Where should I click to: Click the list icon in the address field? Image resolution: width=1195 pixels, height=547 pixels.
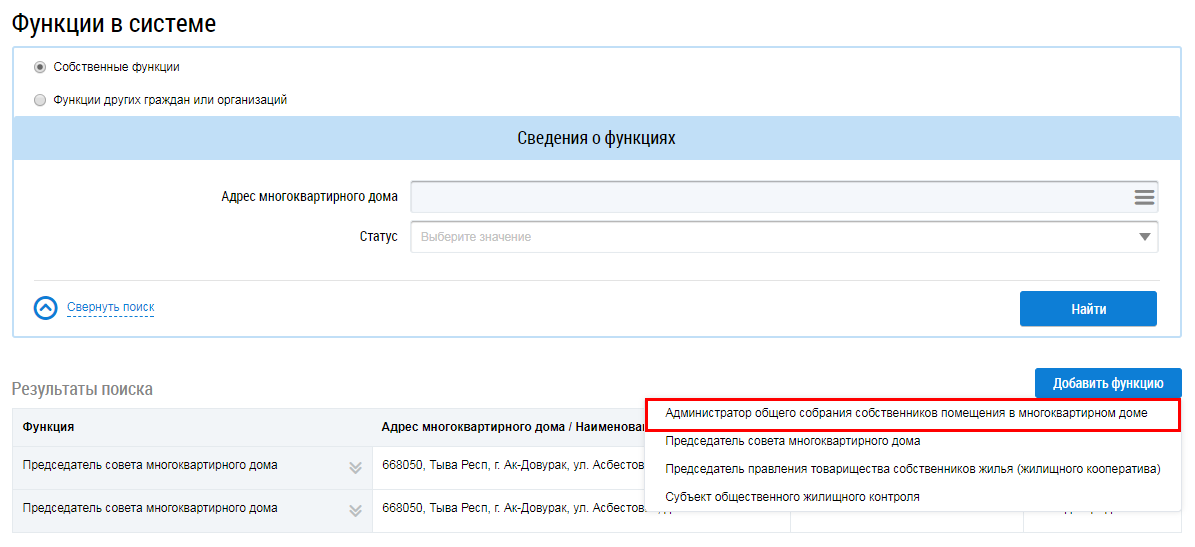click(x=1144, y=197)
